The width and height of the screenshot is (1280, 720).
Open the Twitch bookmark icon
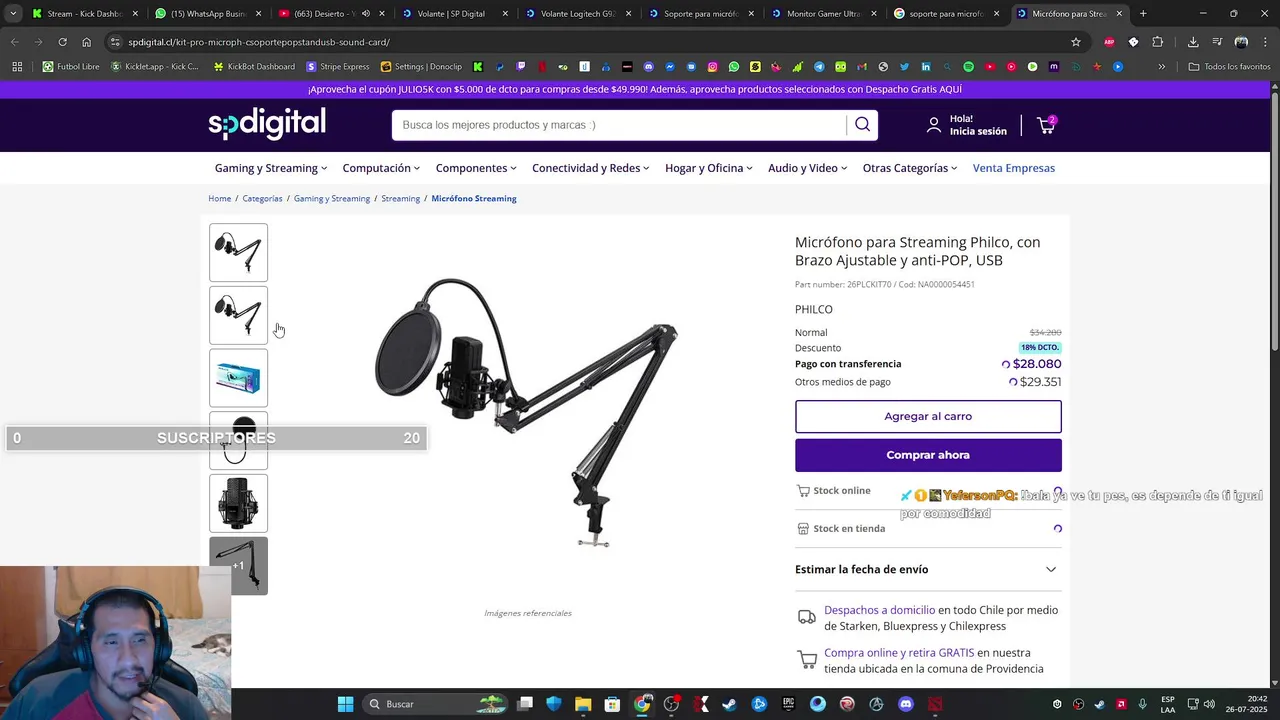click(520, 67)
